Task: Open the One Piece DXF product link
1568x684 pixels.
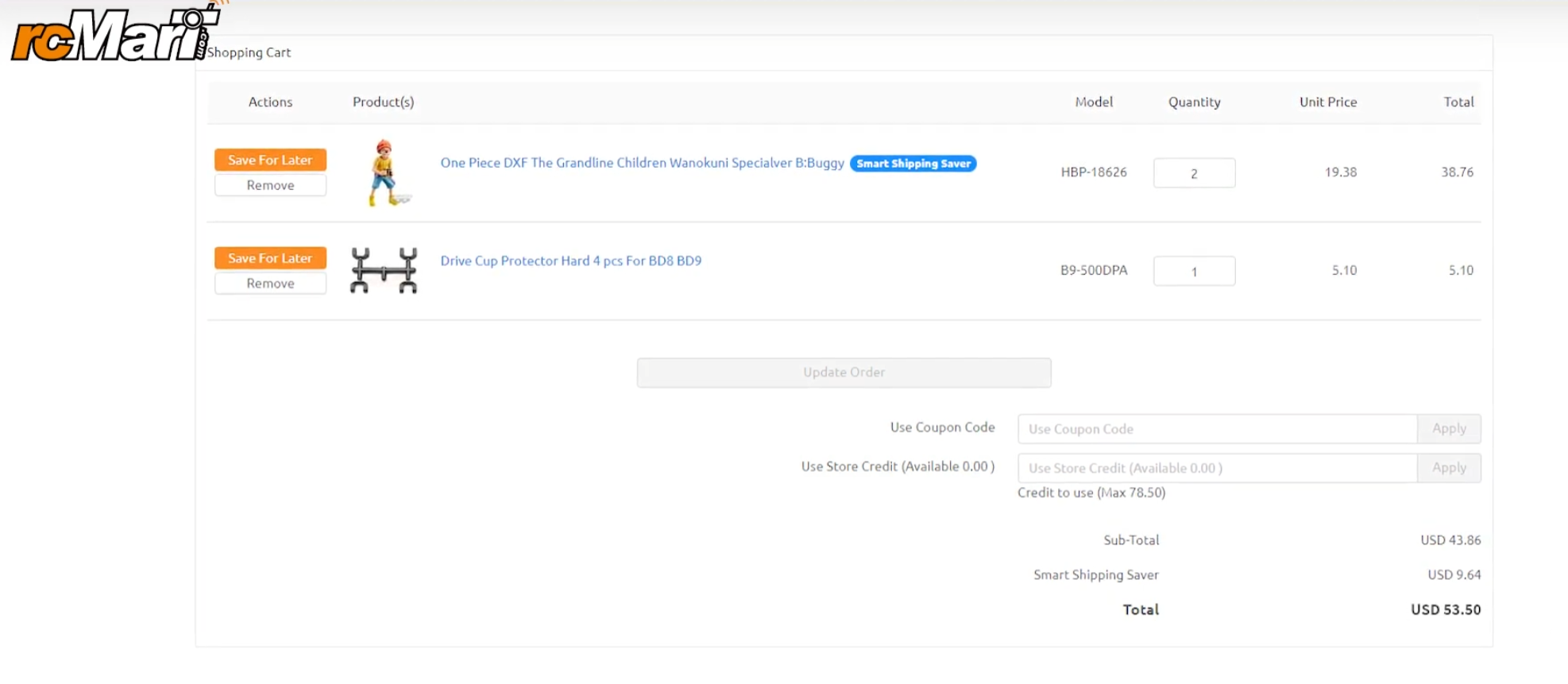Action: (x=642, y=163)
